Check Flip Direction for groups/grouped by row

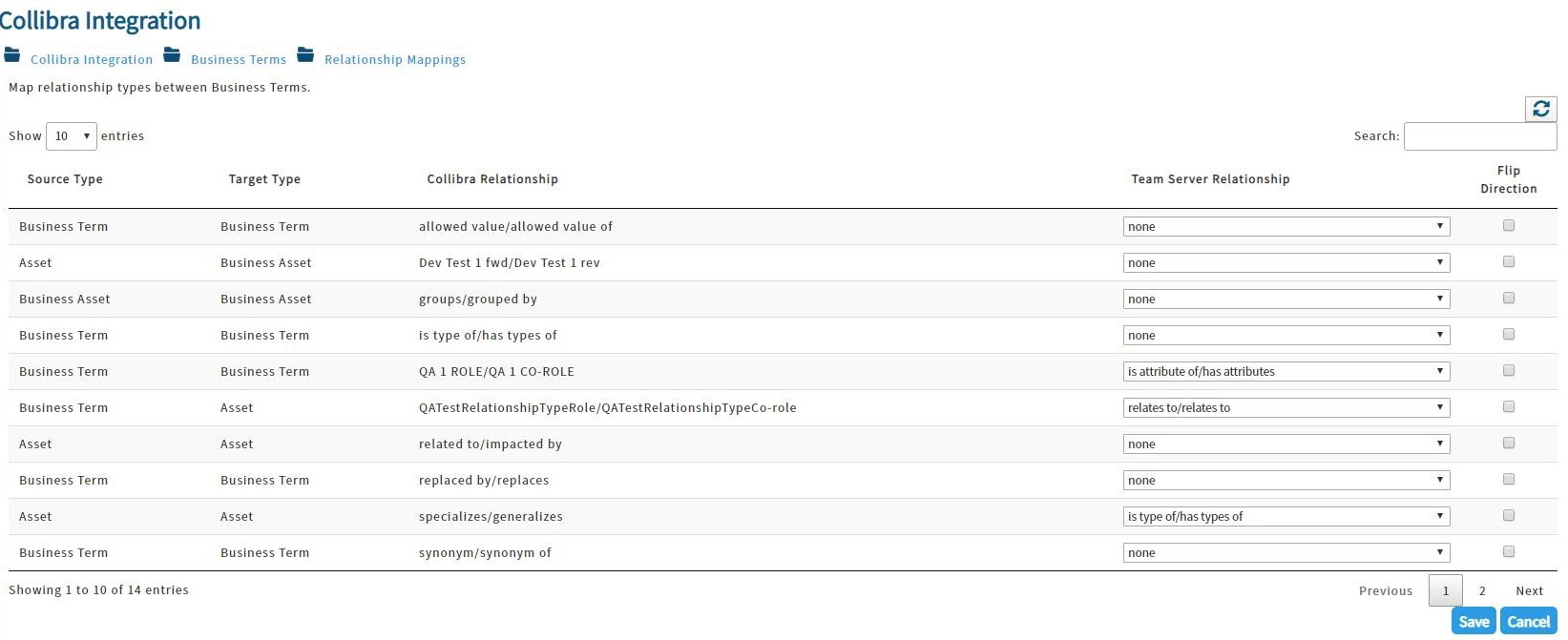[1509, 298]
